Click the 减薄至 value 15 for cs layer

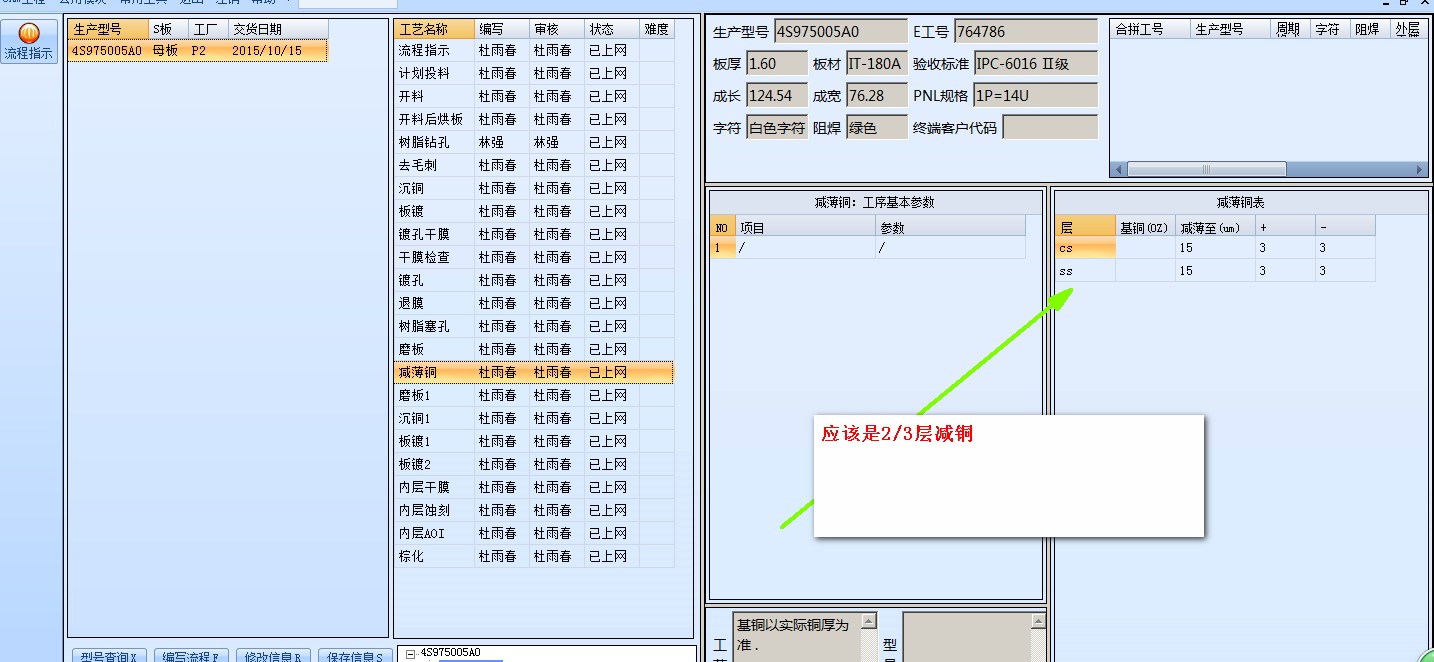[1215, 248]
